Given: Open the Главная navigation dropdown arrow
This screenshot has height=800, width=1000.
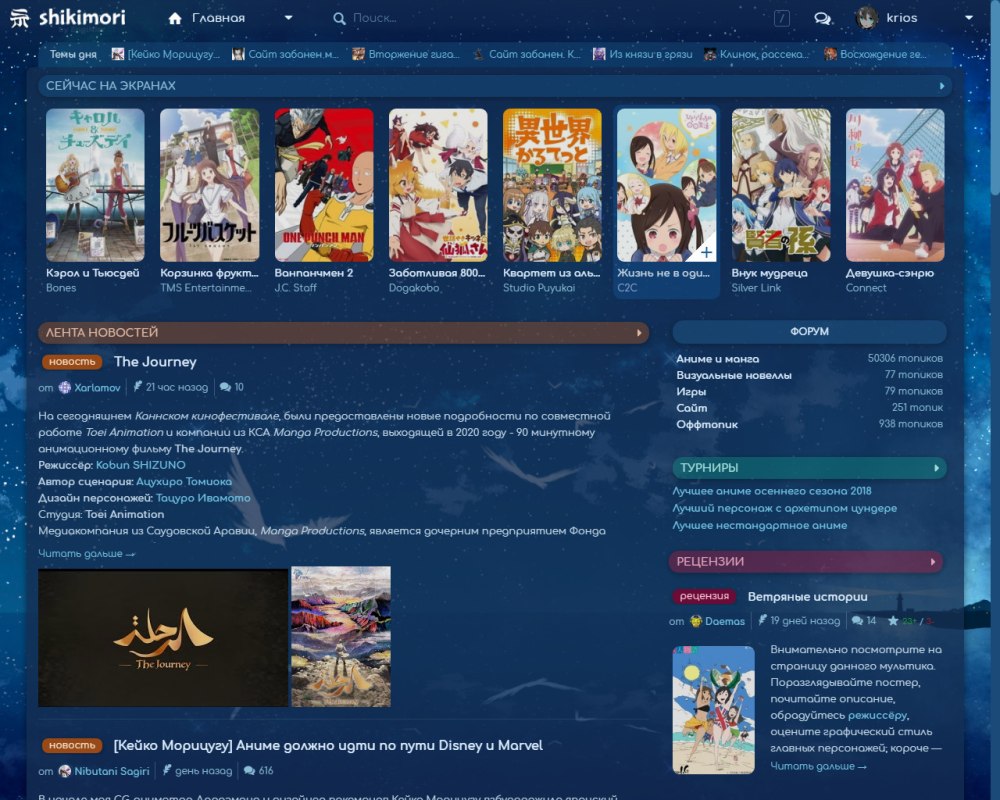Looking at the screenshot, I should pyautogui.click(x=288, y=18).
